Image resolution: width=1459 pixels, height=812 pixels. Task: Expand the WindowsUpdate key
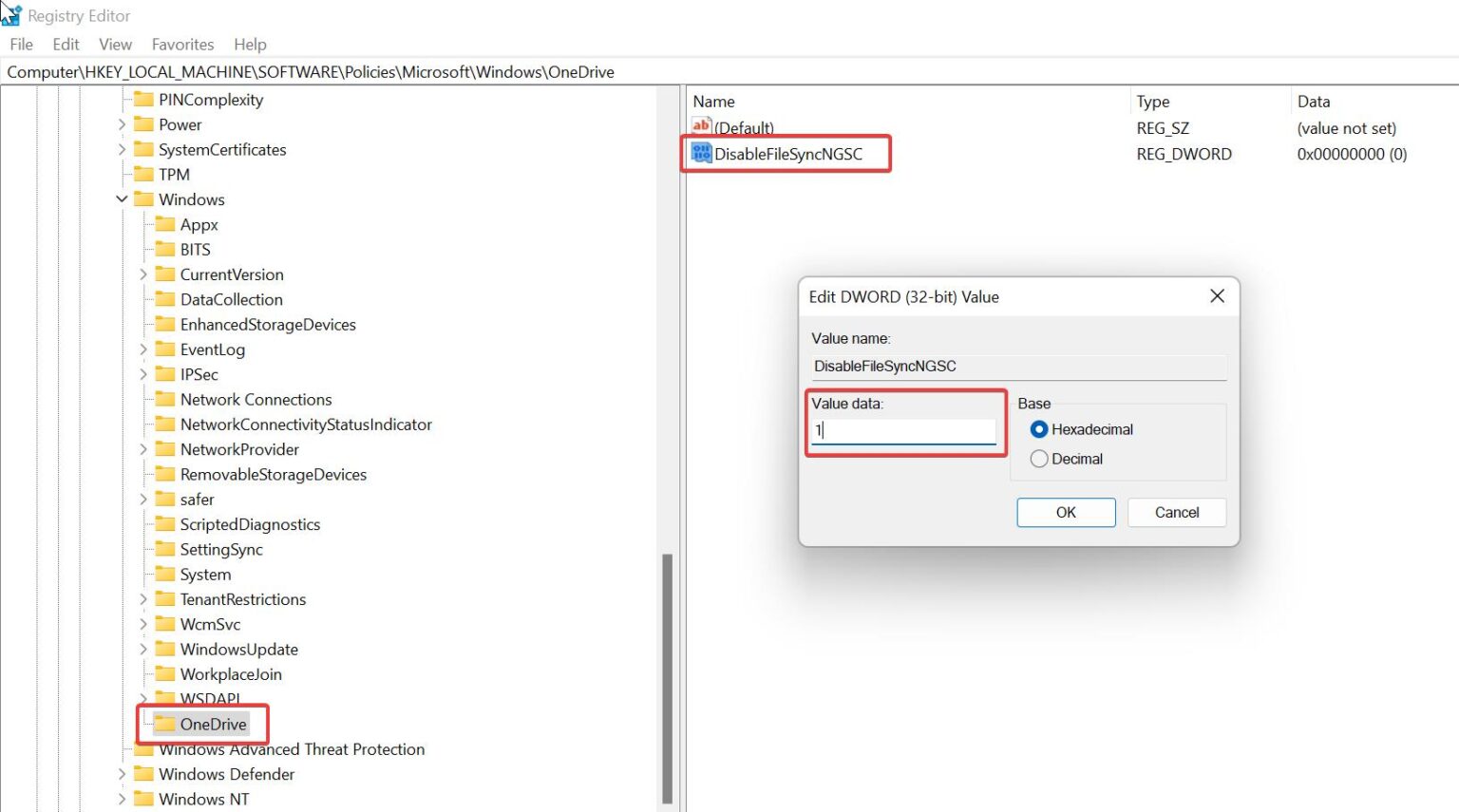[x=142, y=649]
